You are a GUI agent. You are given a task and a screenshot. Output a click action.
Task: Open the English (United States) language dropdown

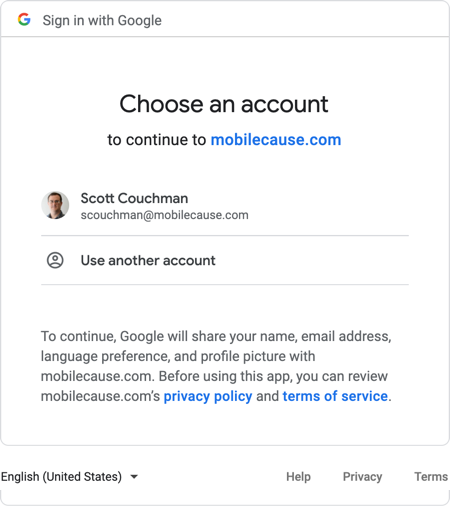pos(69,477)
